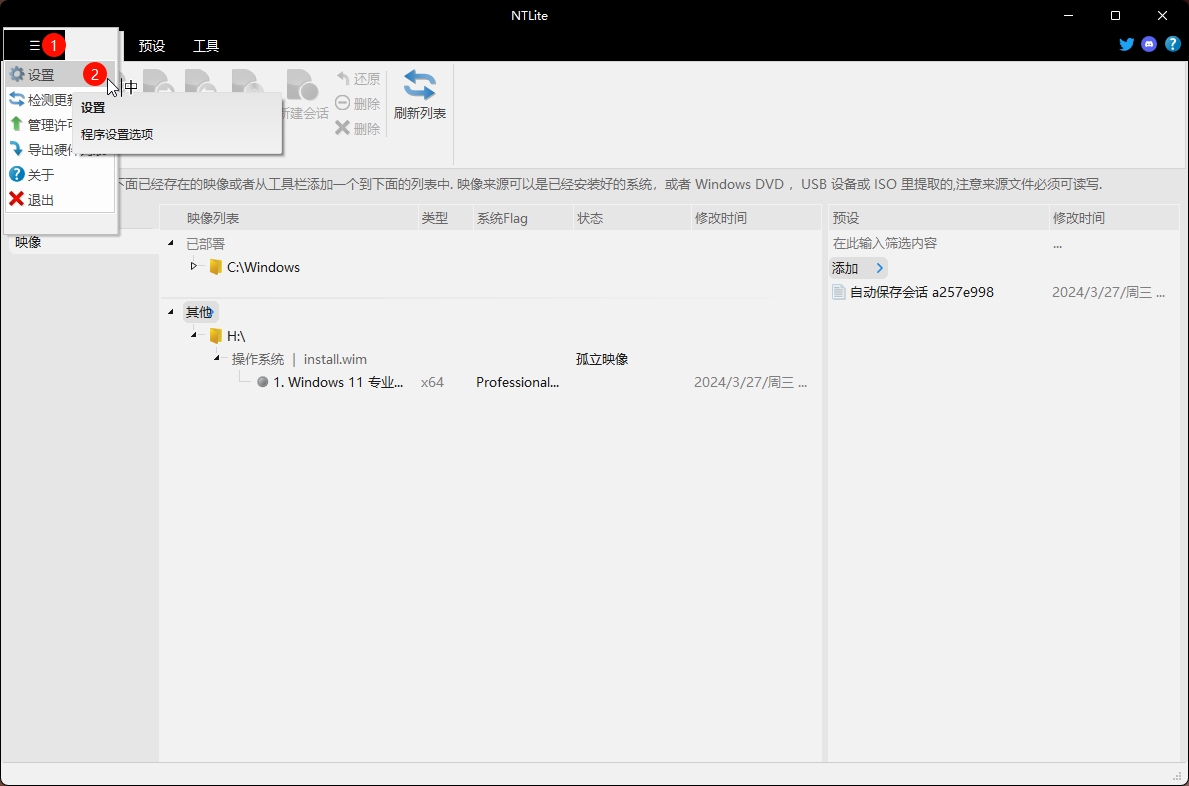Click the 自动保存会话 document icon
Image resolution: width=1189 pixels, height=786 pixels.
tap(839, 292)
